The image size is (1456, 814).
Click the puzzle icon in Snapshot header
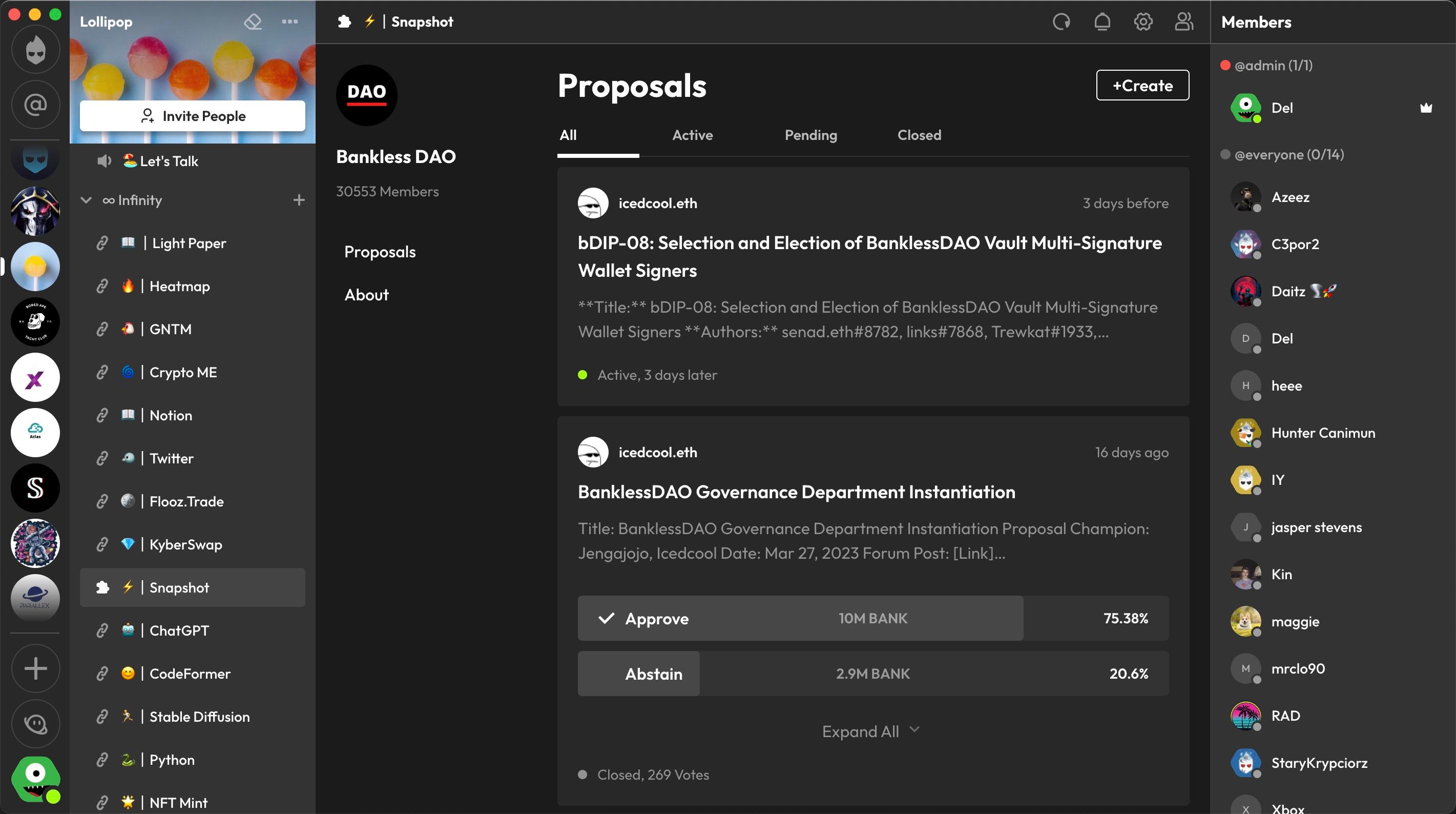(x=344, y=22)
